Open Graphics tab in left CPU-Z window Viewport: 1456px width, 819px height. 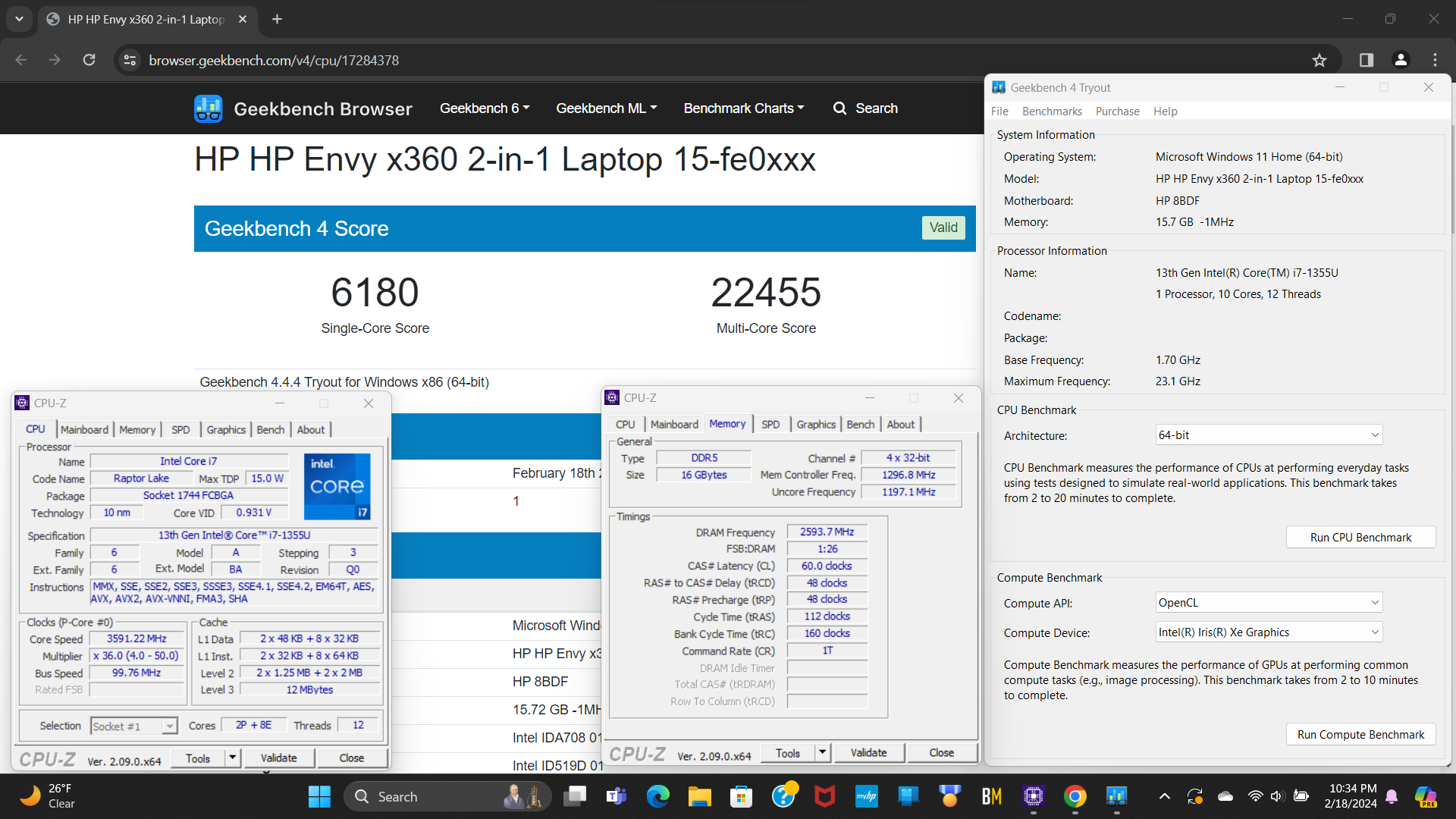tap(226, 429)
